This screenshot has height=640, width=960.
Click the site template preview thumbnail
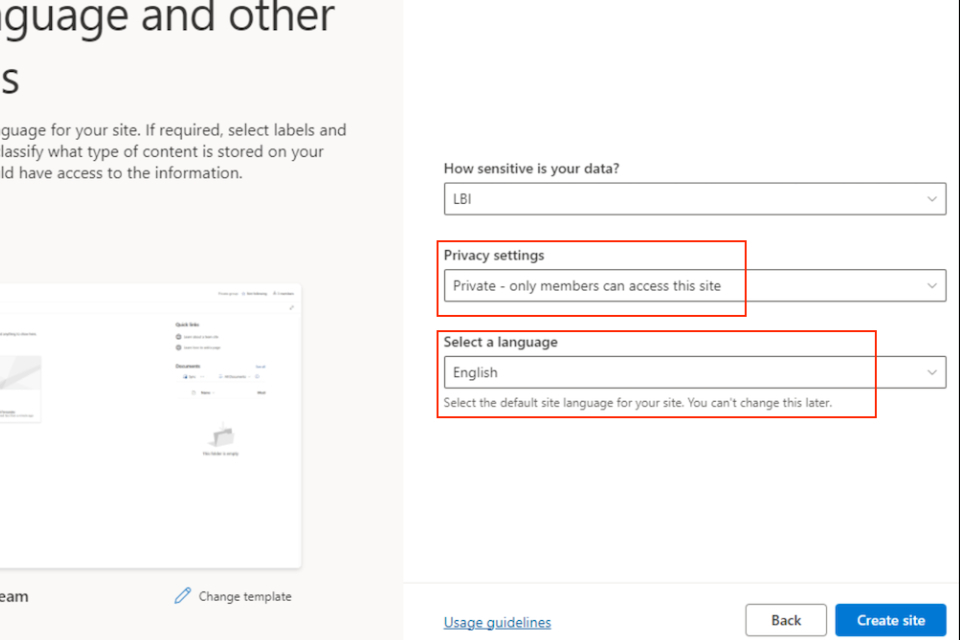150,425
